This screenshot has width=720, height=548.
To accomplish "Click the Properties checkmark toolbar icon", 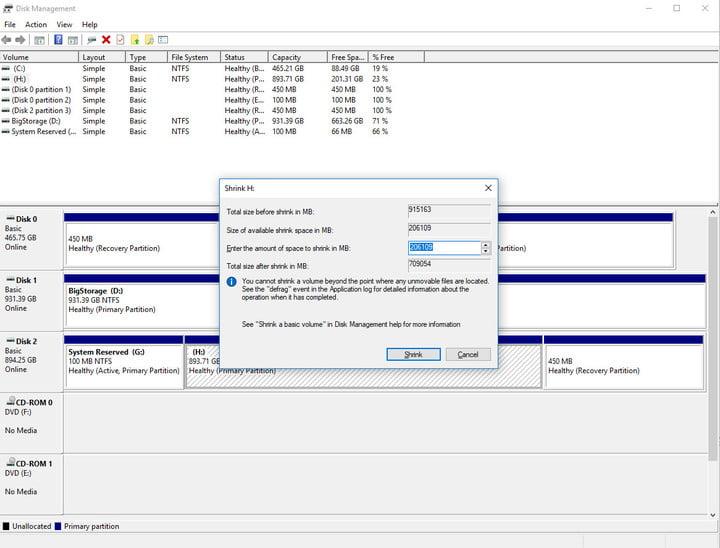I will (x=120, y=40).
